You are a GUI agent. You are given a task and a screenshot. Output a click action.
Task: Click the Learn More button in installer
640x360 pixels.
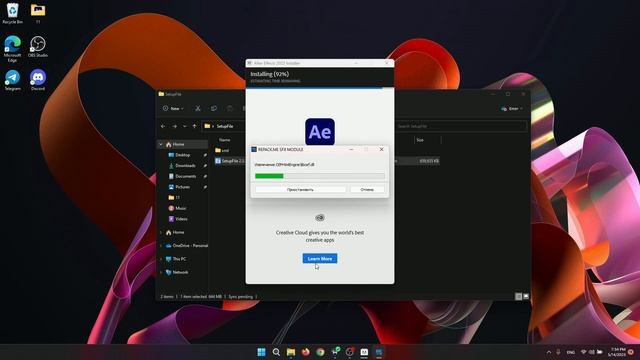[x=320, y=258]
